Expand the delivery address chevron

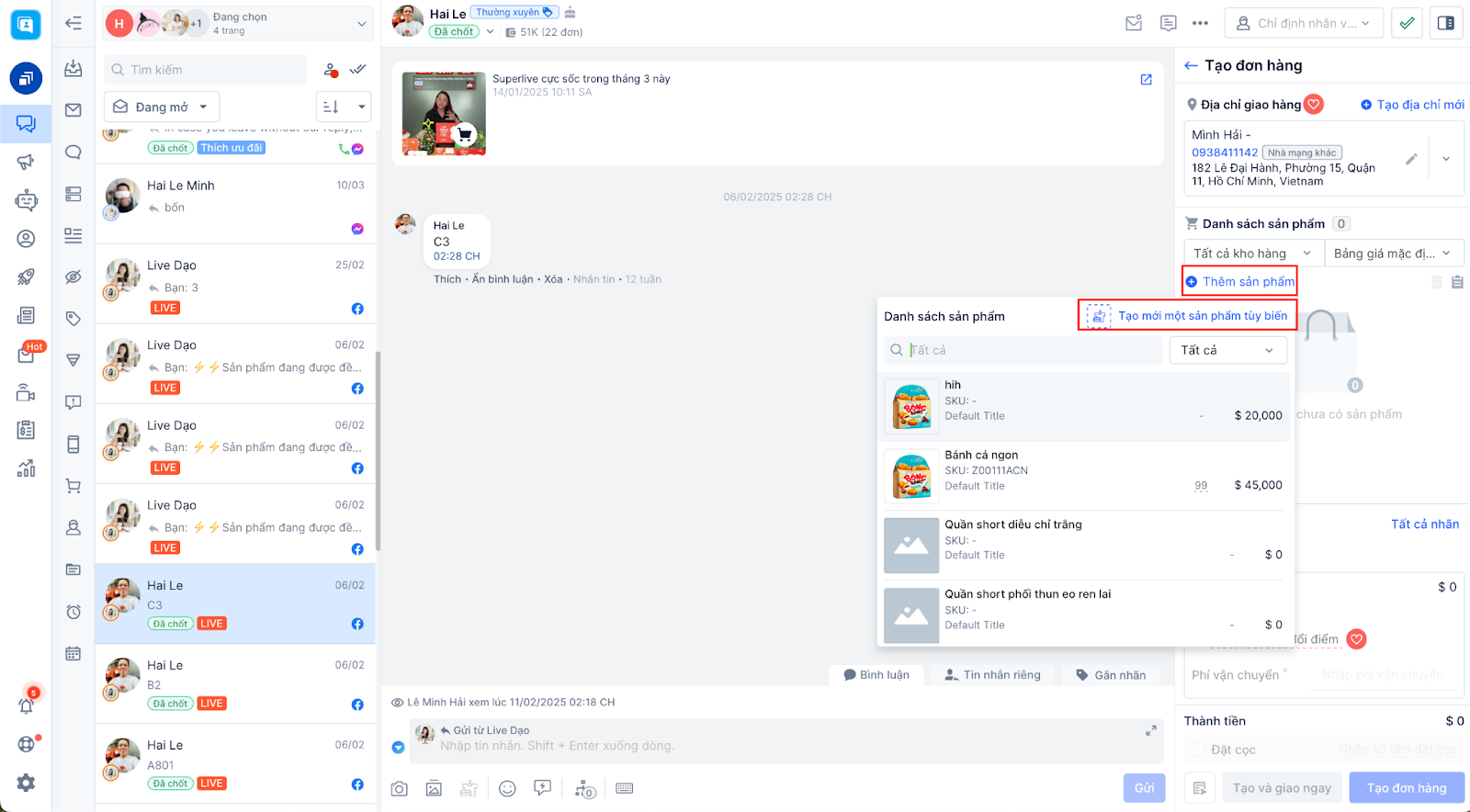click(1446, 159)
